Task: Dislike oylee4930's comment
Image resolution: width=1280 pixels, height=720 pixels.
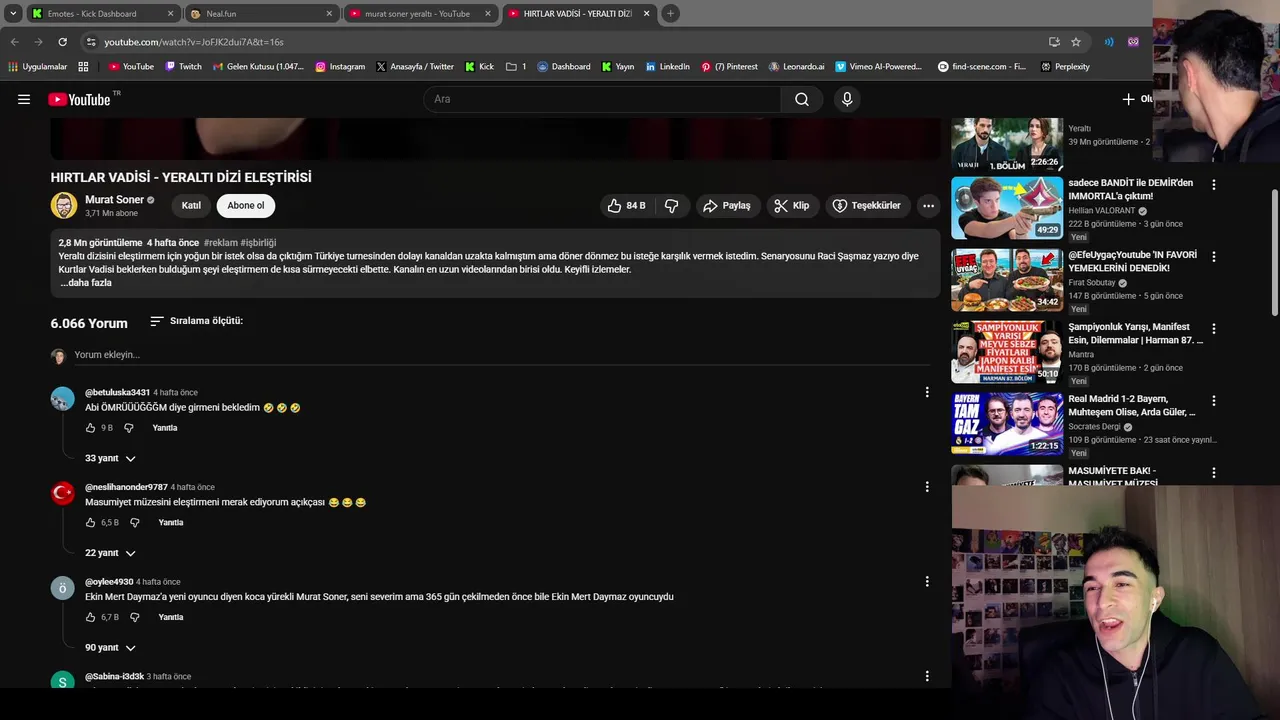Action: click(x=134, y=618)
